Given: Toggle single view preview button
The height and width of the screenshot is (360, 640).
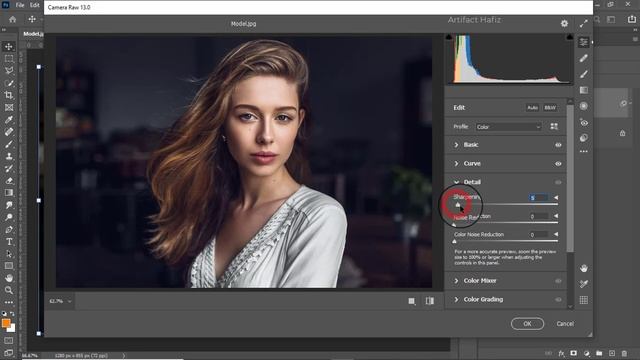Looking at the screenshot, I should pos(412,301).
